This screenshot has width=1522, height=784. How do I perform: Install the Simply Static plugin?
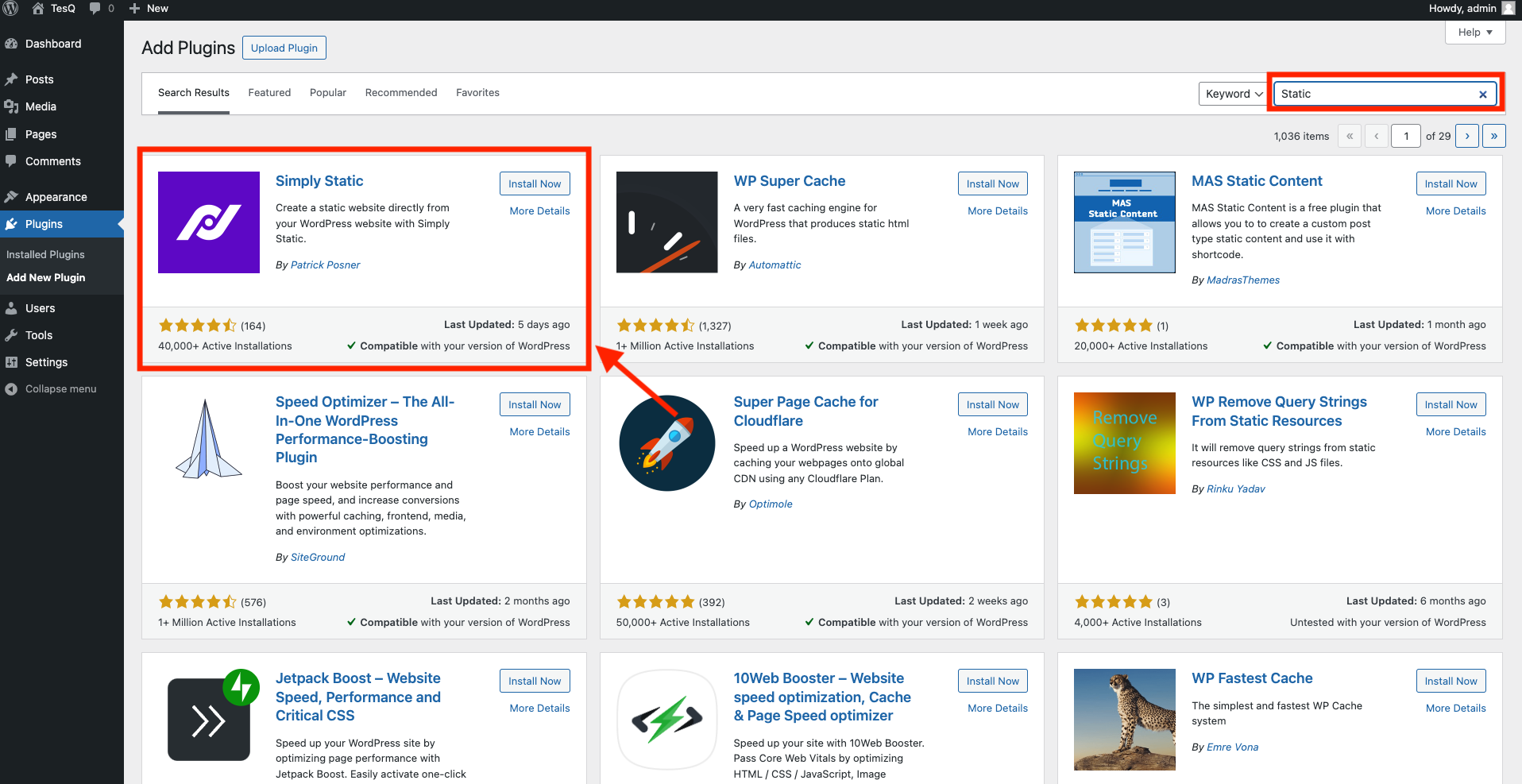pyautogui.click(x=535, y=183)
